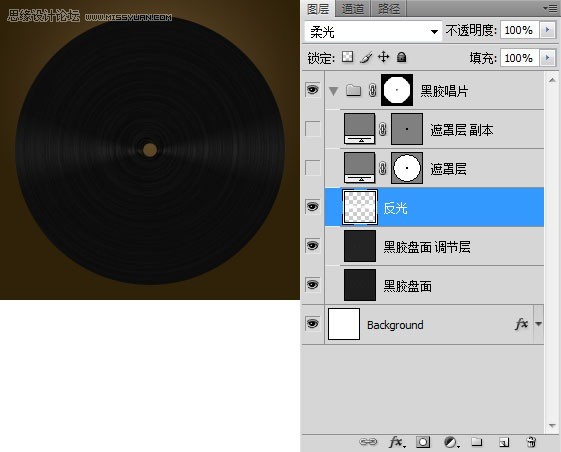Select the 遮罩层 副本 mask thumbnail
561x452 pixels.
point(407,129)
